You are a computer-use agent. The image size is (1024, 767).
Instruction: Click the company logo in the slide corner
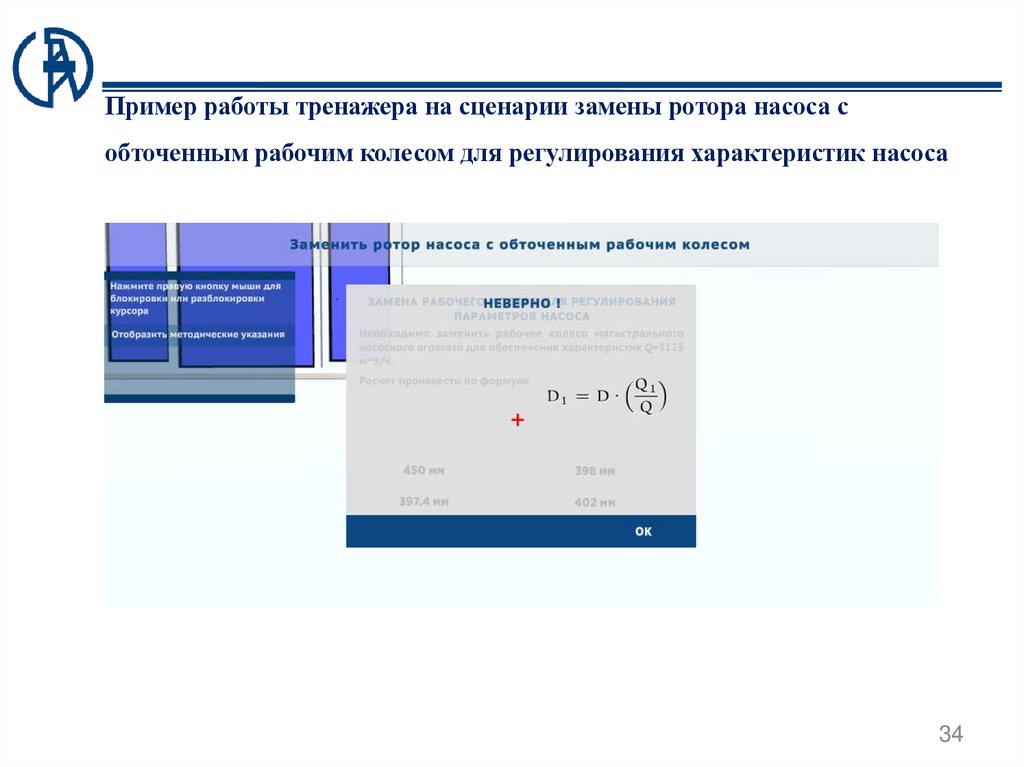click(x=53, y=67)
